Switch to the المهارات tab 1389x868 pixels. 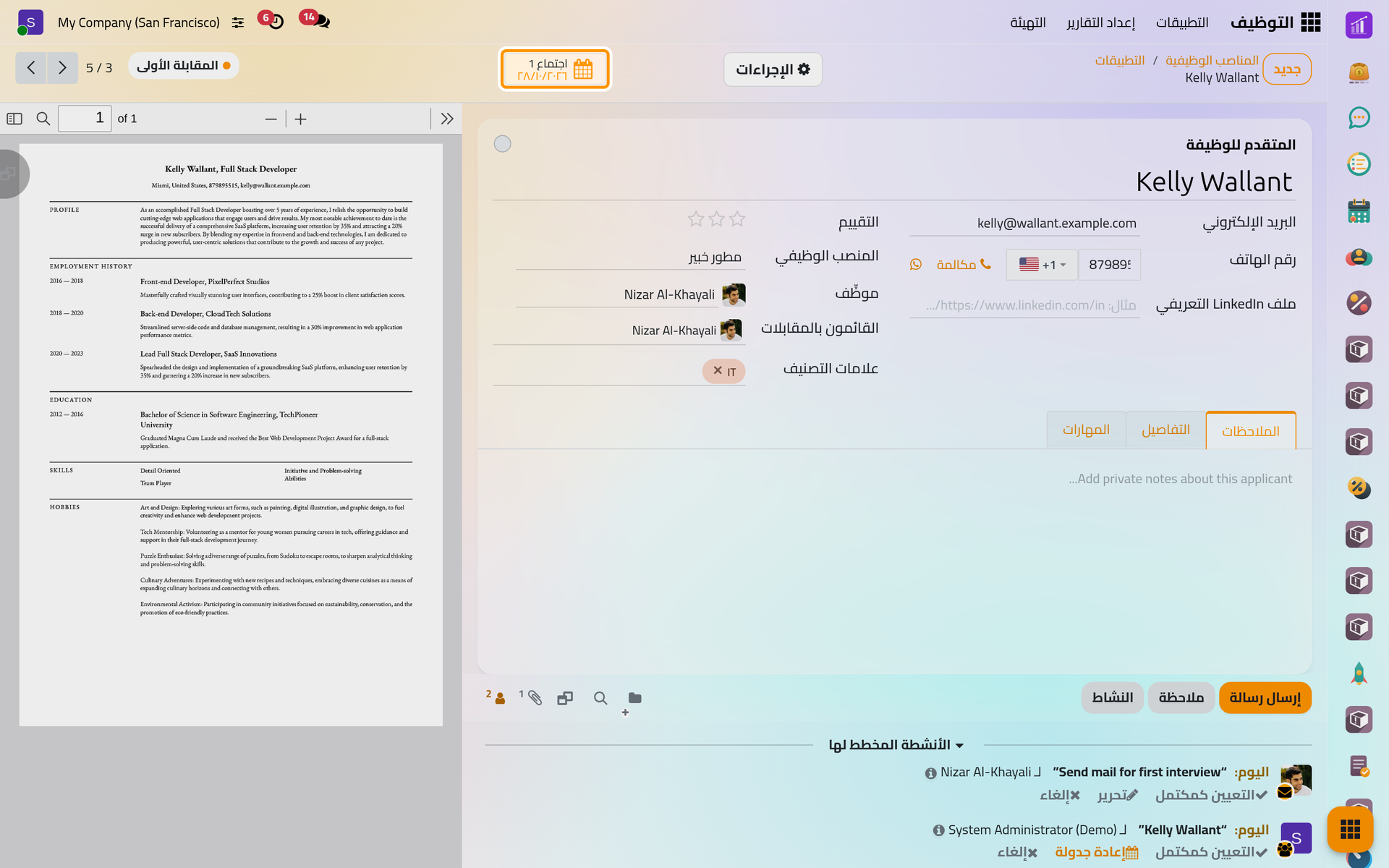[1086, 430]
